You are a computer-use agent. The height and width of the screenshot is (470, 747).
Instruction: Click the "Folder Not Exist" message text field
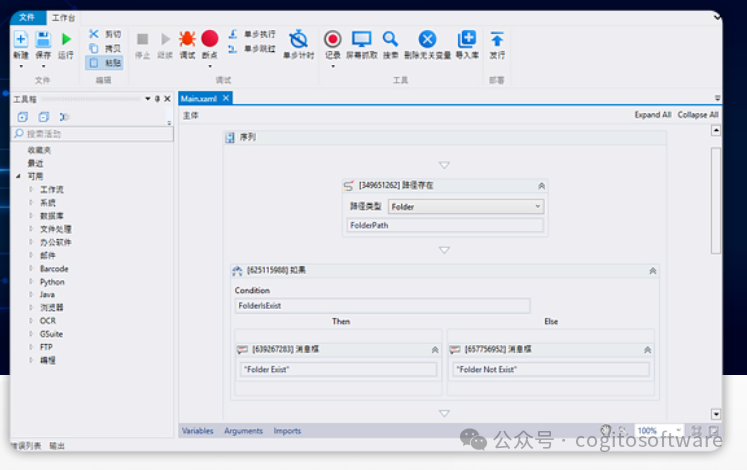[551, 370]
